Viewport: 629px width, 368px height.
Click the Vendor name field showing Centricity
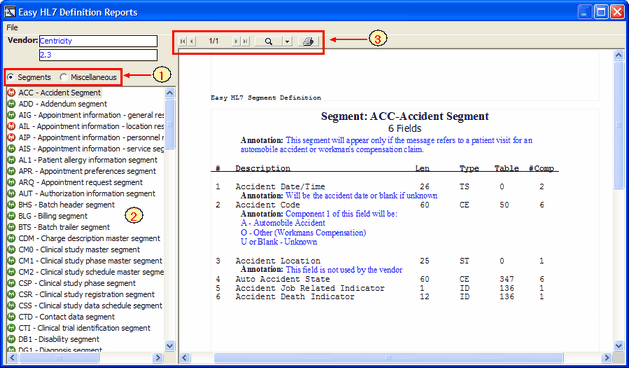coord(98,41)
